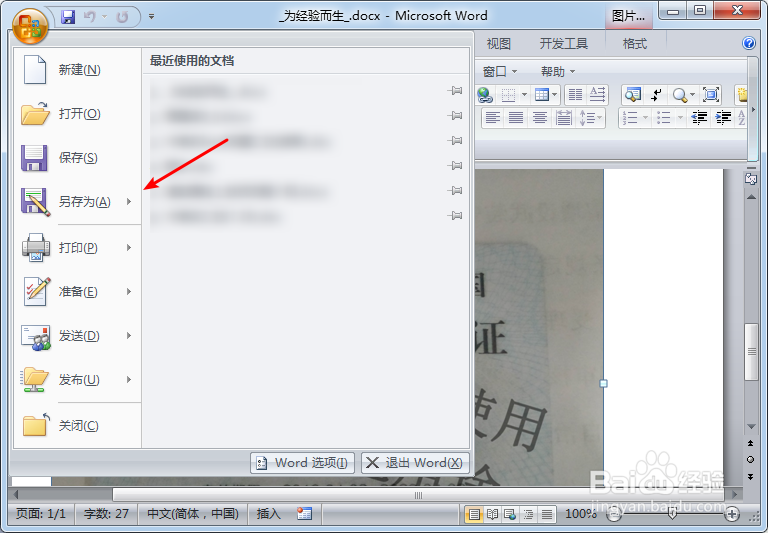Expand the 发送 submenu arrow
Image resolution: width=768 pixels, height=533 pixels.
point(129,336)
